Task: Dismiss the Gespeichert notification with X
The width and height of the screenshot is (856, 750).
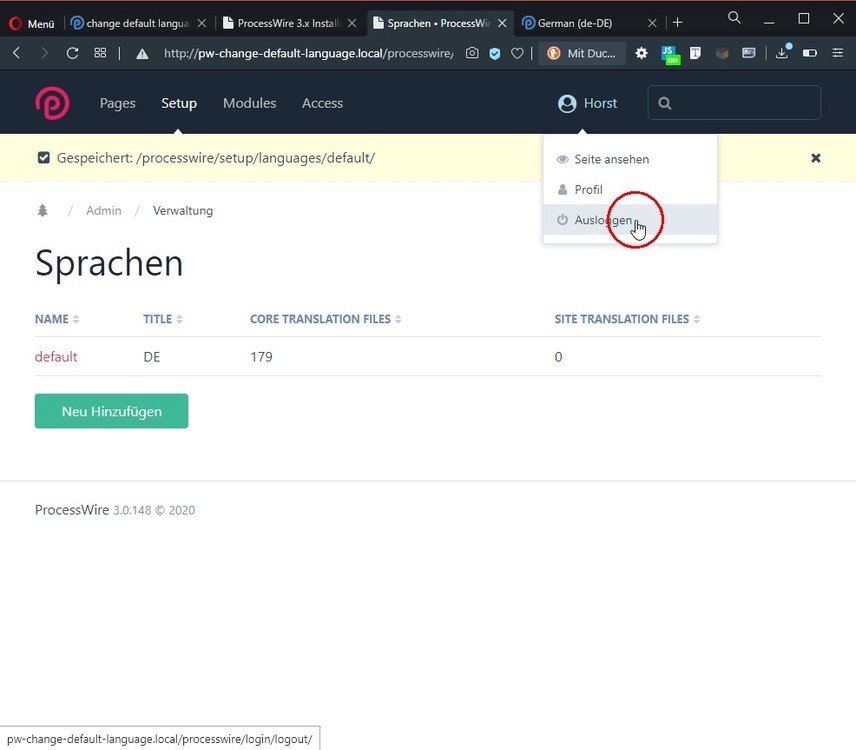Action: coord(815,158)
